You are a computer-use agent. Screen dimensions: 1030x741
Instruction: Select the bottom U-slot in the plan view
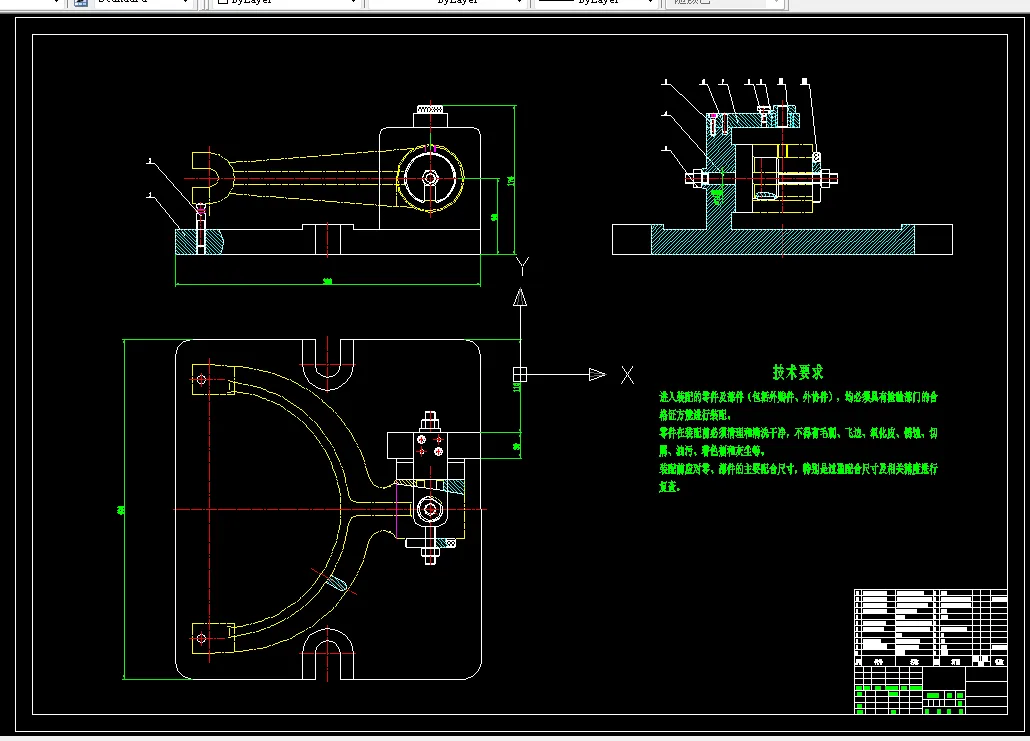click(x=328, y=655)
